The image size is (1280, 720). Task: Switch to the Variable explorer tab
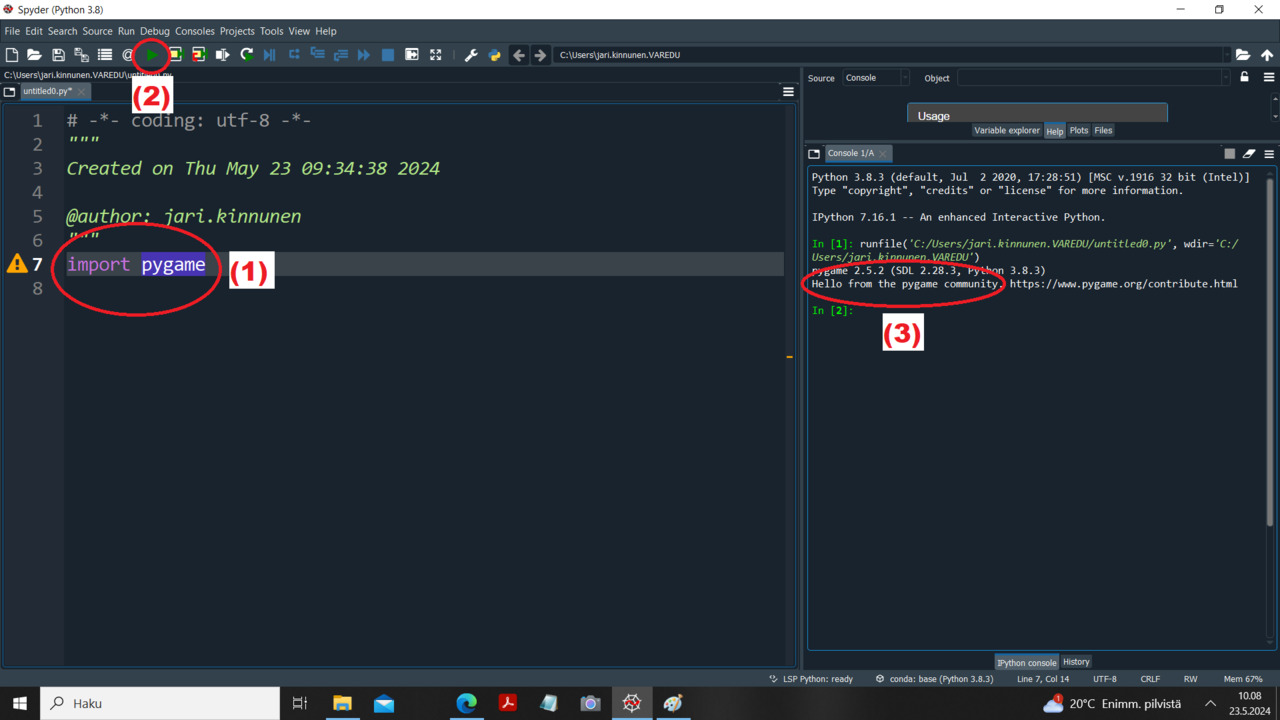(x=1007, y=130)
